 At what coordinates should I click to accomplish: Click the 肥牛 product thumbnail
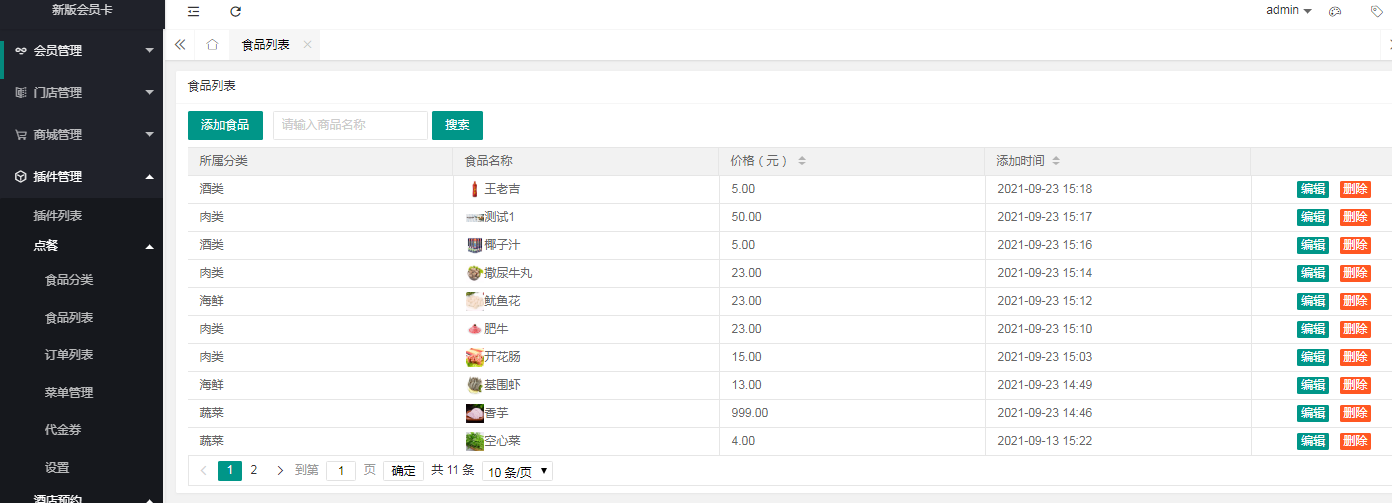pos(474,329)
